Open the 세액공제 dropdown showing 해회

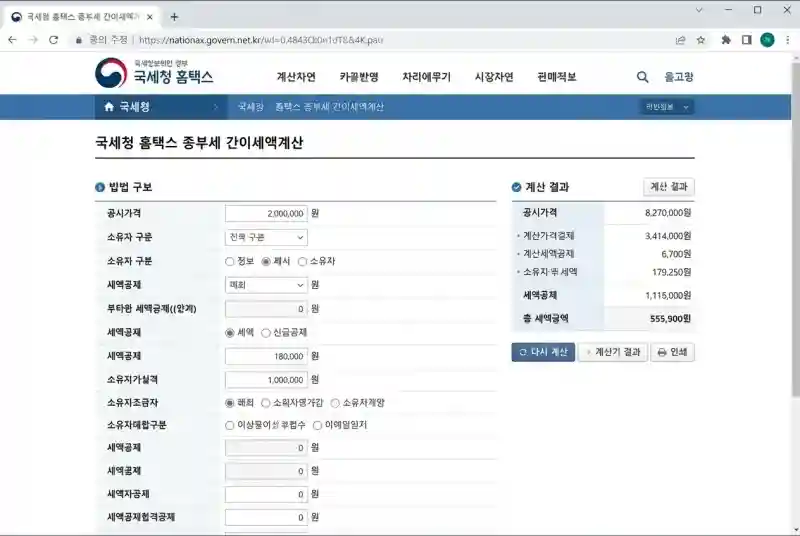pos(266,285)
